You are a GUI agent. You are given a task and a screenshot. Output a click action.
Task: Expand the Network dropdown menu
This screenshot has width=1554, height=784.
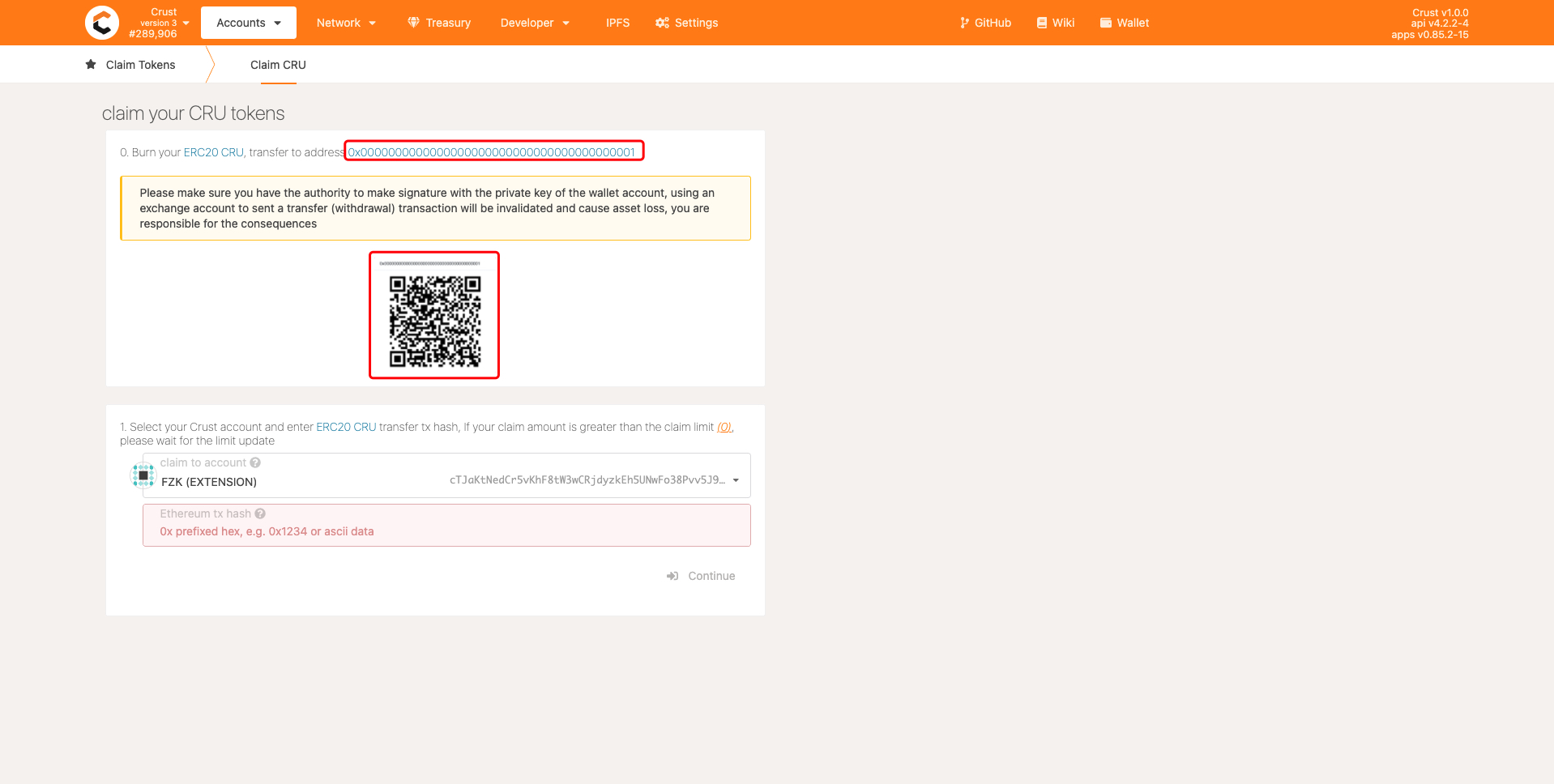point(346,23)
